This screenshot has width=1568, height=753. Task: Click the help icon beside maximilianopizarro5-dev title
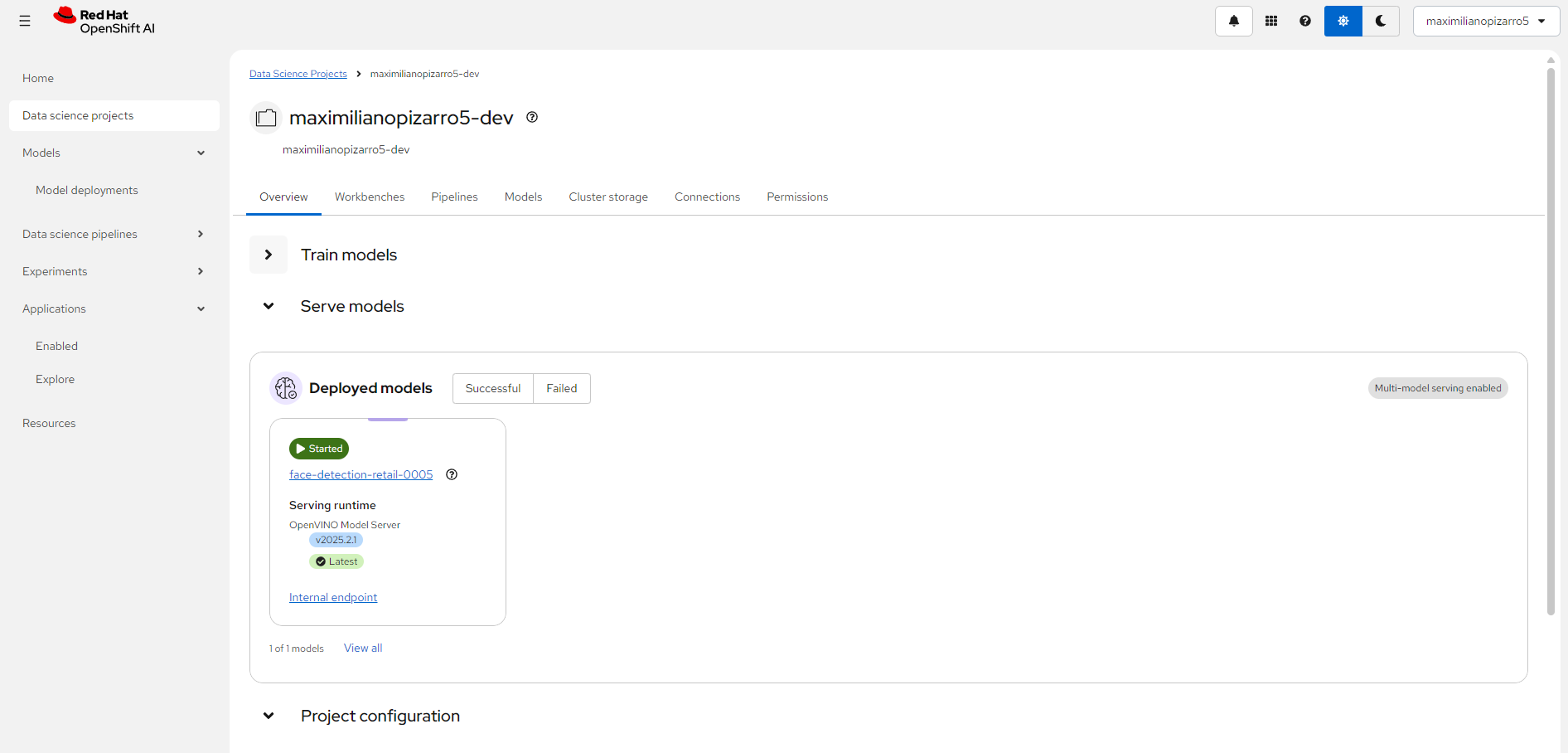click(x=531, y=118)
